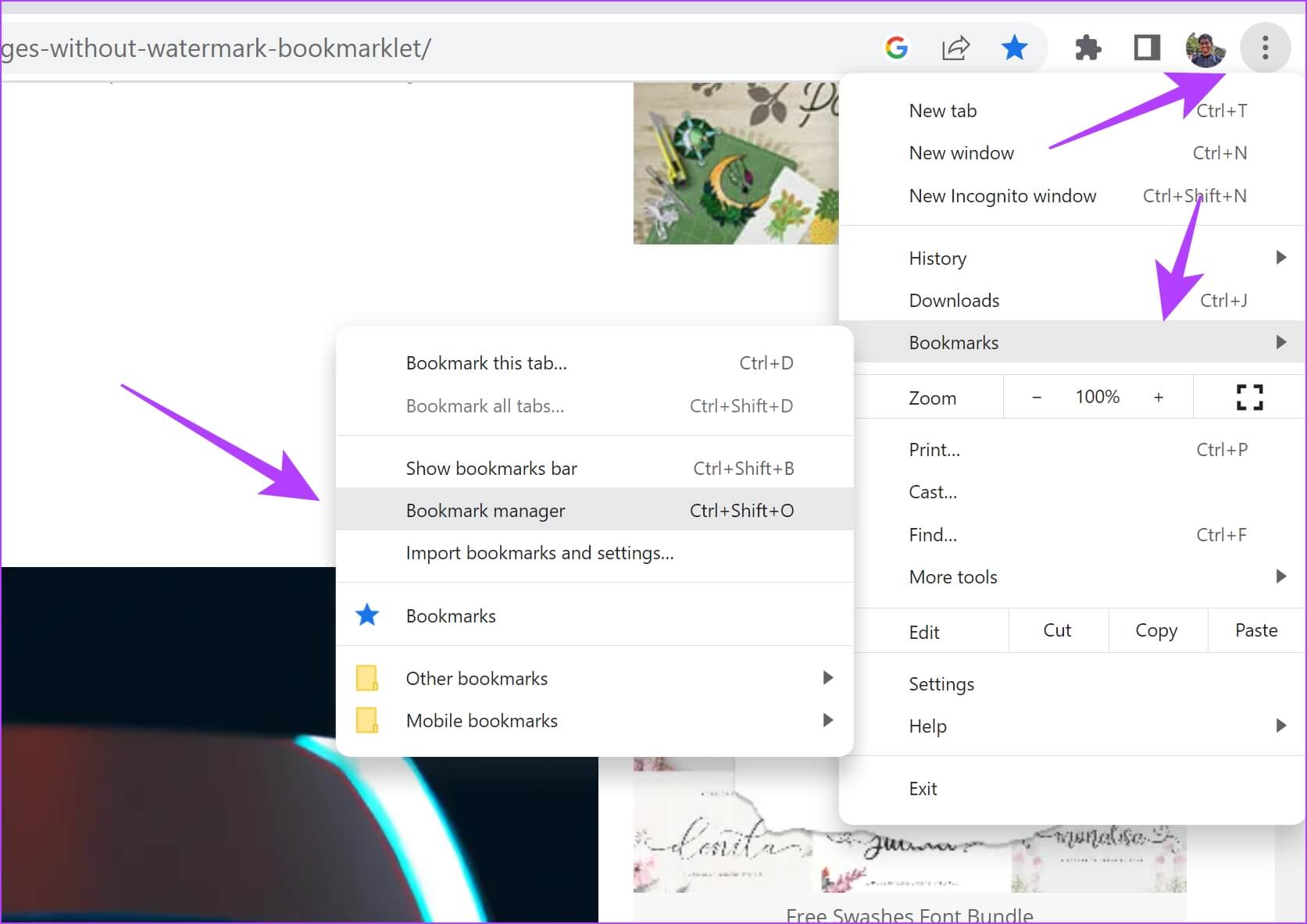1307x924 pixels.
Task: Click the three-dot Chrome menu button
Action: [1265, 48]
